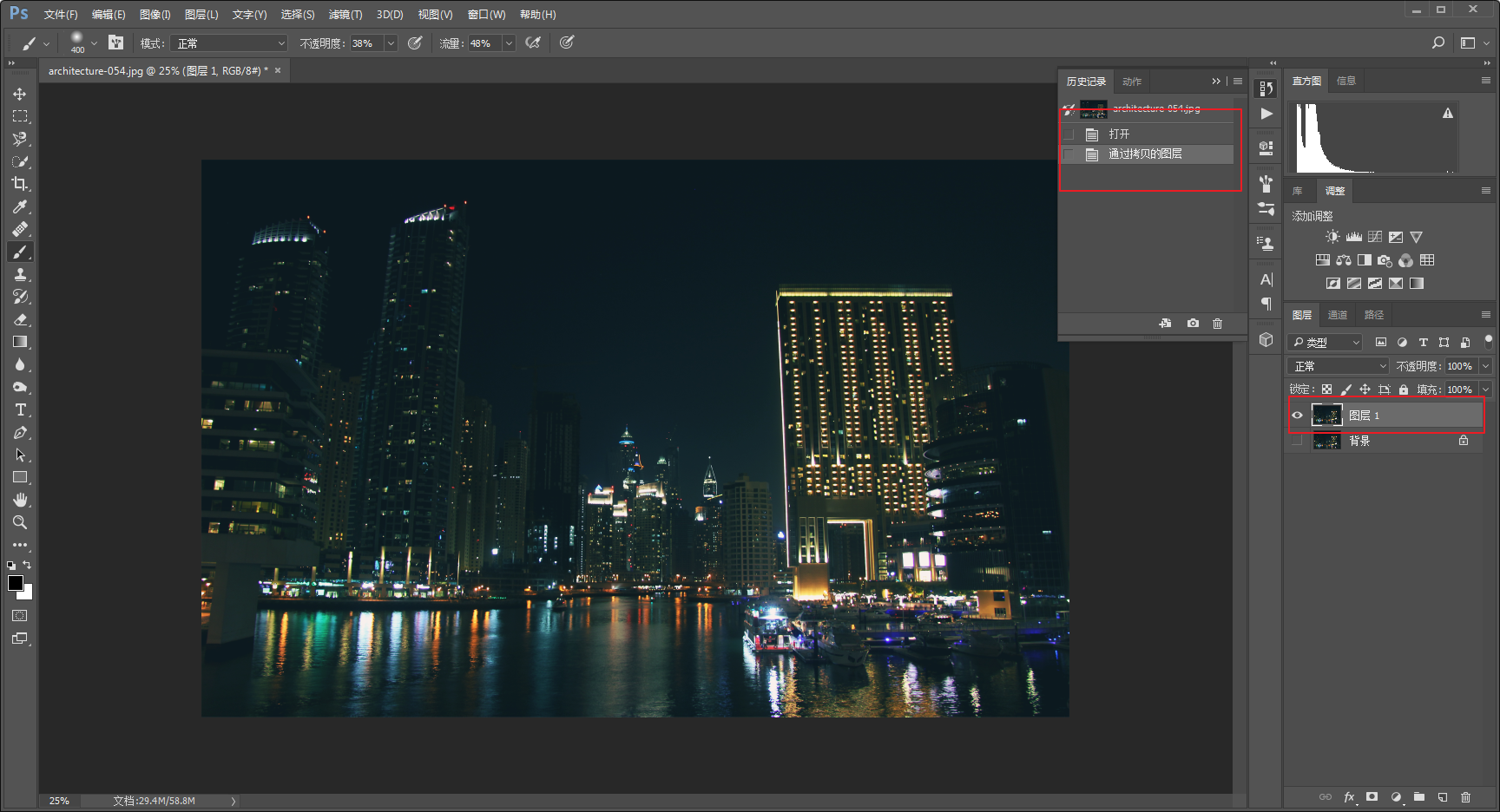Open flow 48% slider dropdown
The height and width of the screenshot is (812, 1500).
coord(509,43)
